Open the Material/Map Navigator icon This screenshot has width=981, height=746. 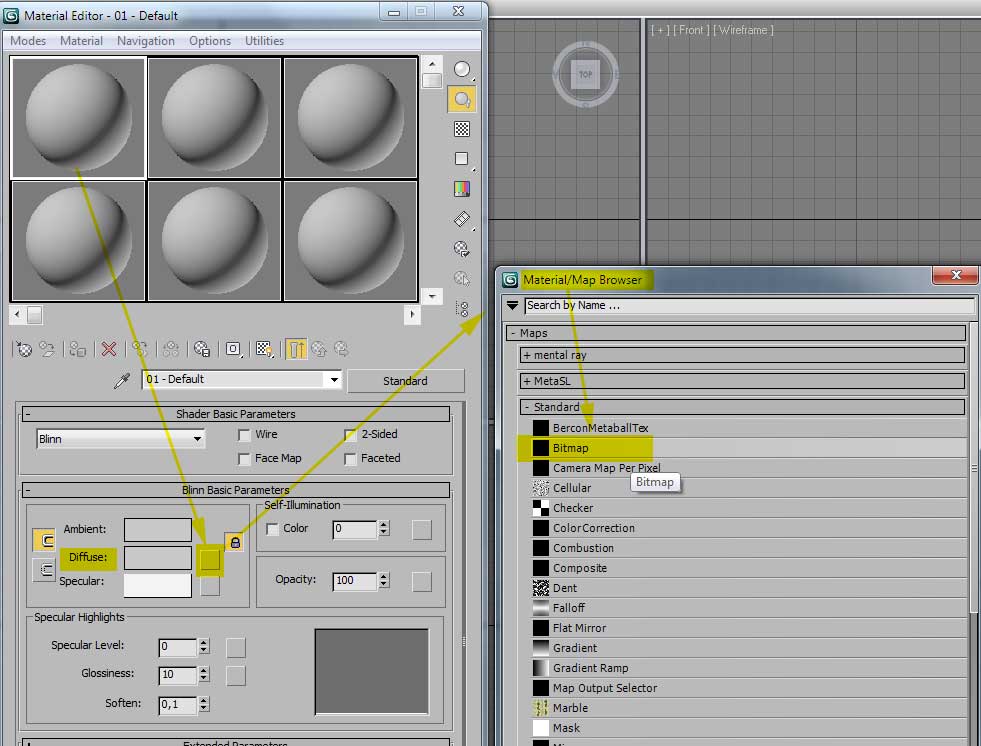[462, 309]
